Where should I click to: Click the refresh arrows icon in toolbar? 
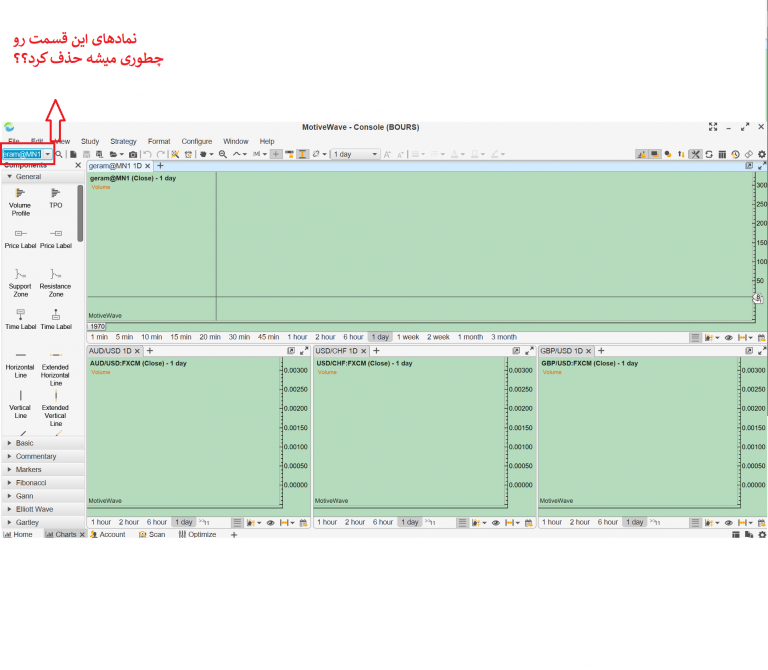pyautogui.click(x=709, y=154)
